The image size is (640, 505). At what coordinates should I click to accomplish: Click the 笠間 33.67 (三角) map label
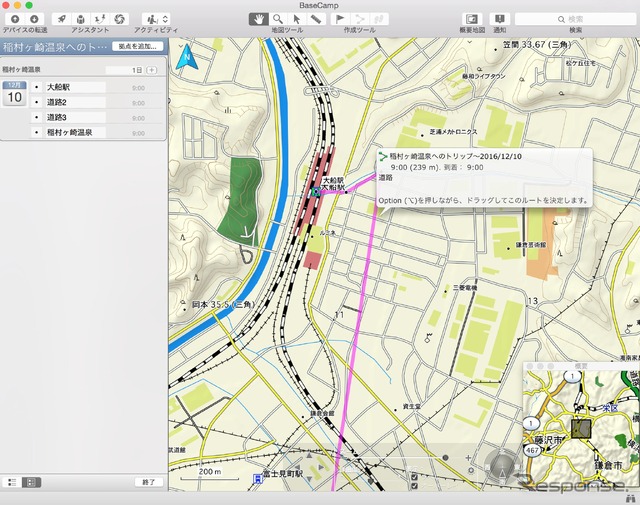tap(537, 44)
